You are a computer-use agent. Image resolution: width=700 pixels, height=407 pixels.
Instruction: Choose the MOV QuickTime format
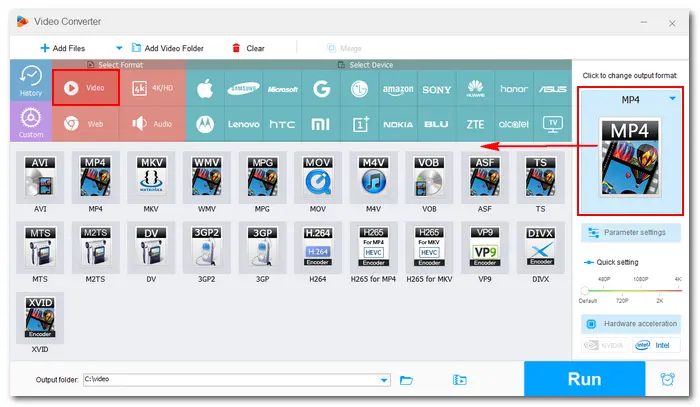(x=318, y=178)
